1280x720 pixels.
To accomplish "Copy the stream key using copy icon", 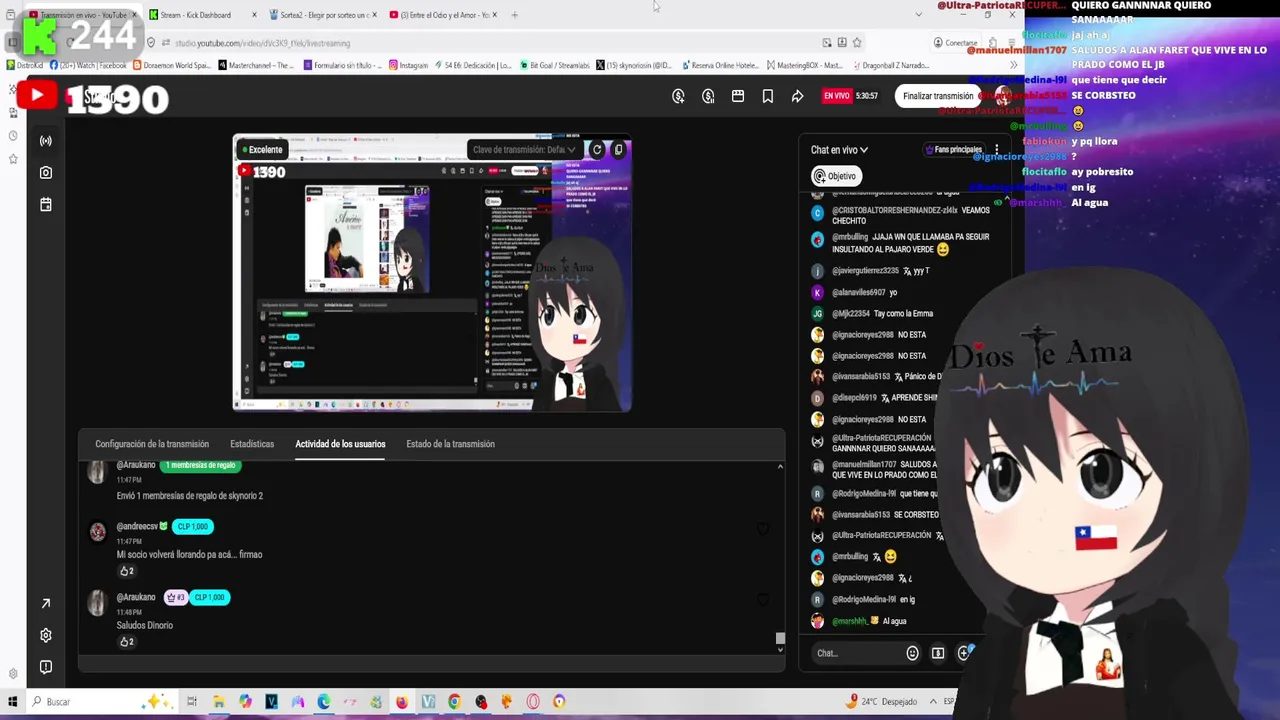I will click(x=618, y=150).
